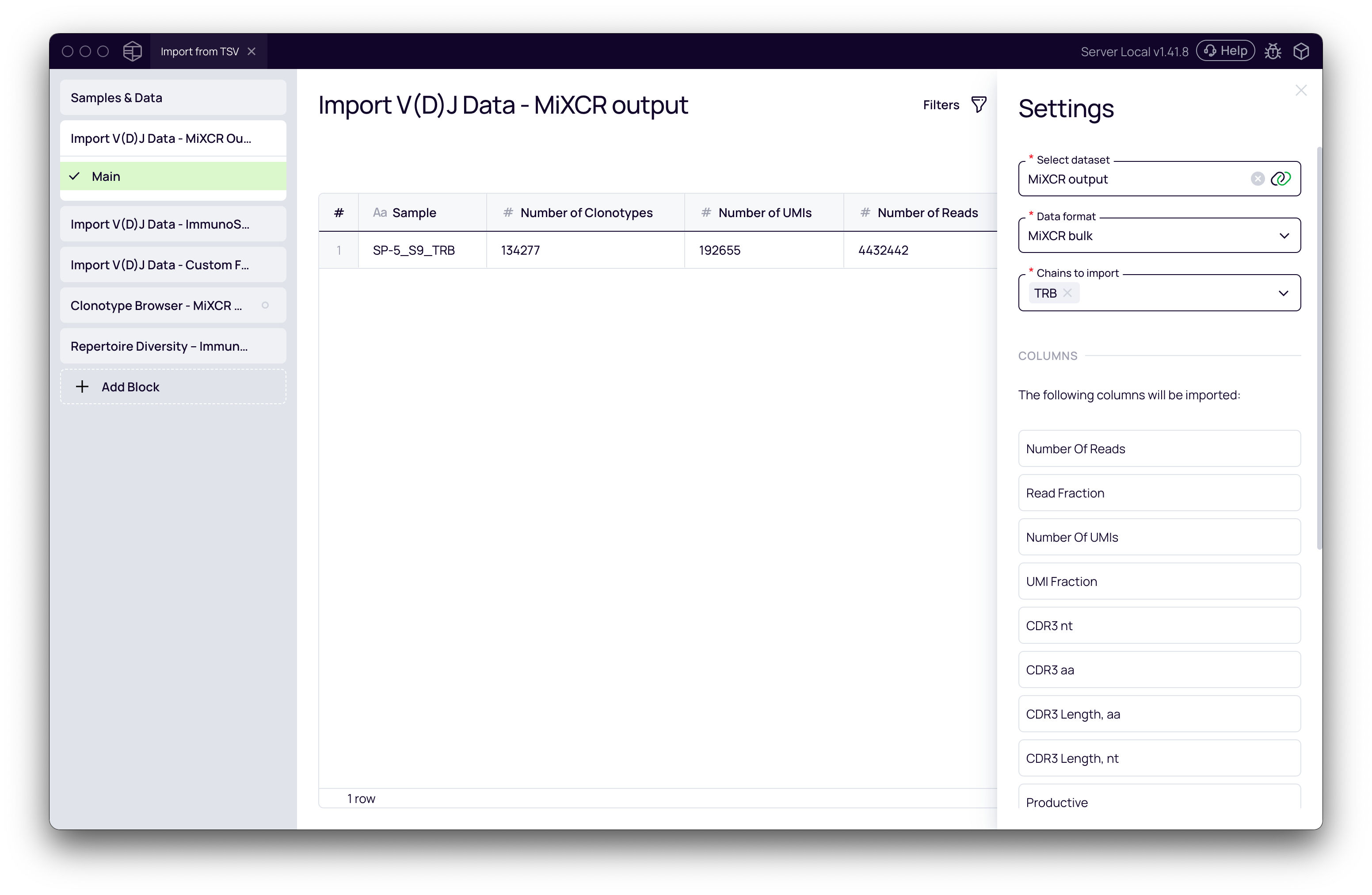Click the status circle on Clonotype Browser block
Screen dimensions: 1372x895
click(x=266, y=305)
